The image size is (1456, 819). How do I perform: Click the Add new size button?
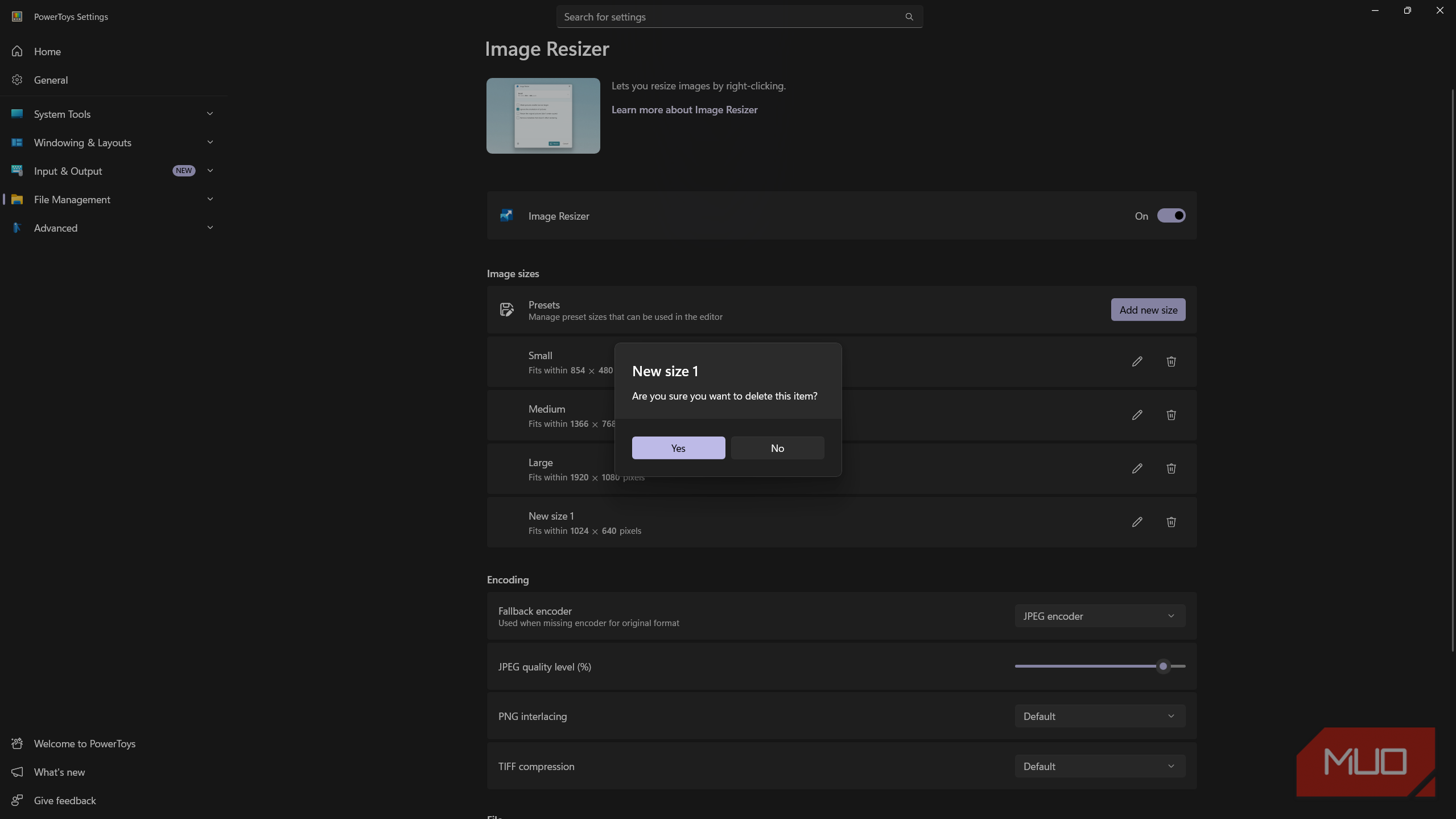(x=1148, y=310)
